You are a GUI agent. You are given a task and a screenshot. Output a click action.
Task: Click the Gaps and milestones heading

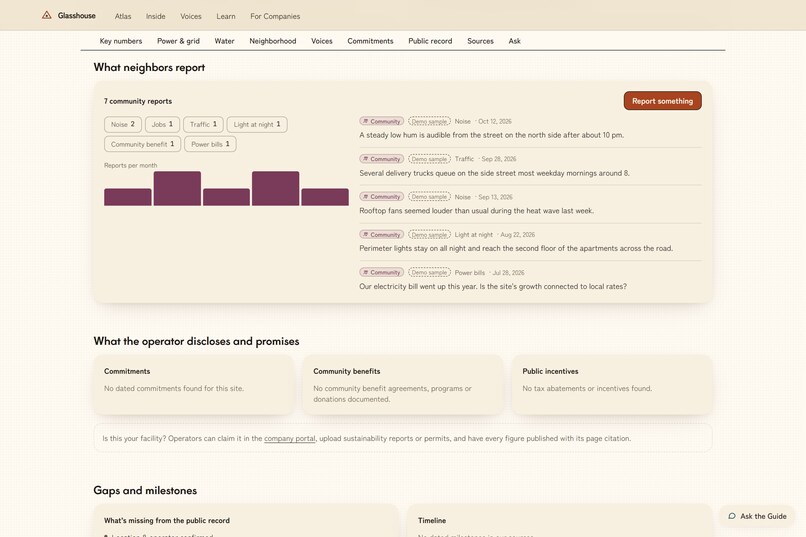(x=145, y=490)
